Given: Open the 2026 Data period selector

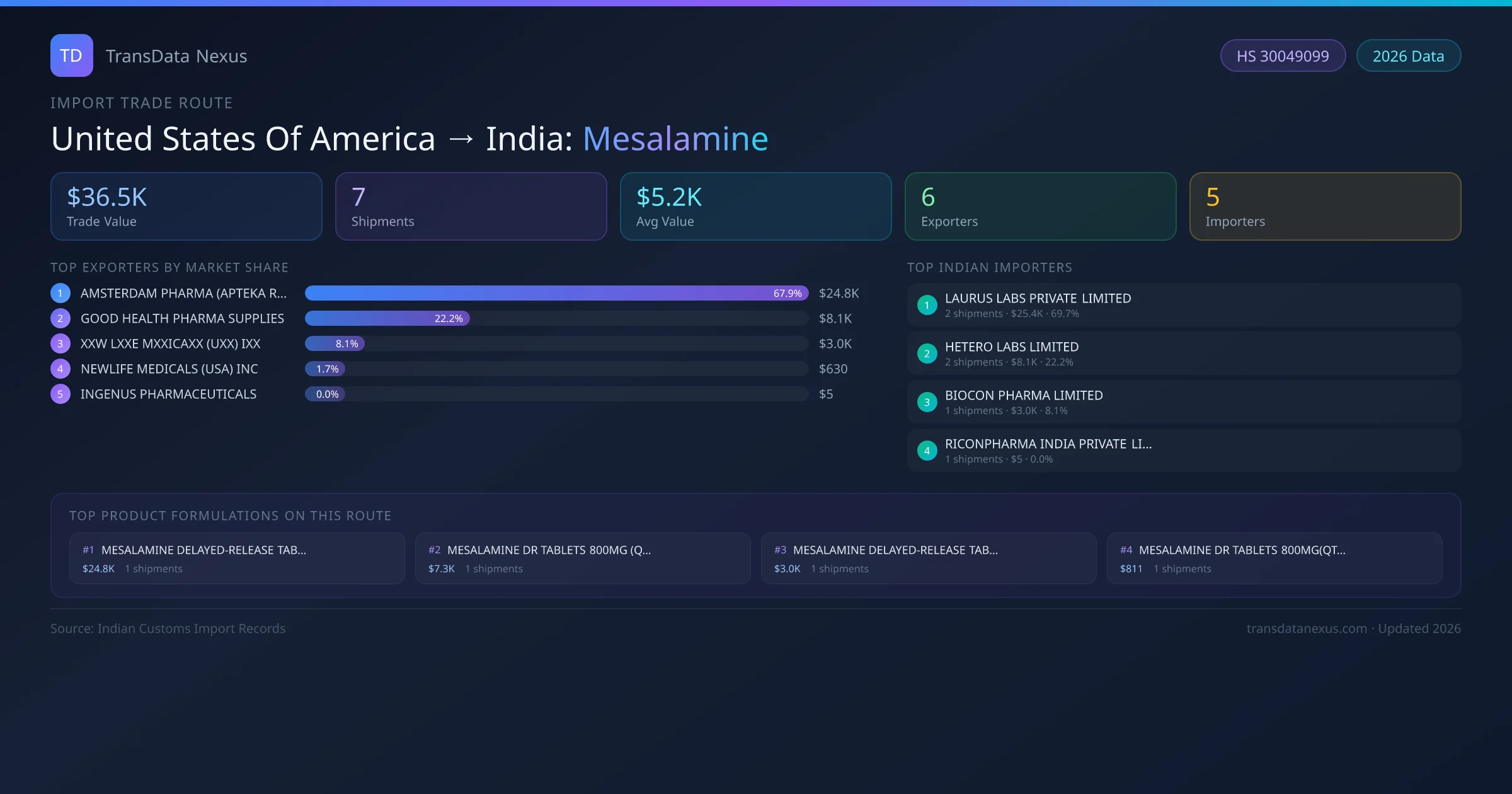Looking at the screenshot, I should click(x=1408, y=55).
